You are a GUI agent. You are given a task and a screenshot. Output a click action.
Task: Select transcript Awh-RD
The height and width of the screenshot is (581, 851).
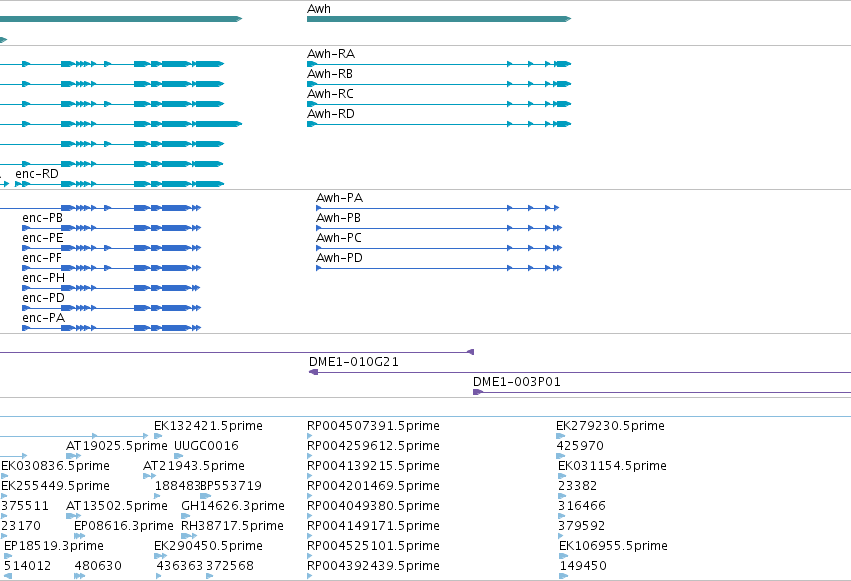[x=439, y=124]
